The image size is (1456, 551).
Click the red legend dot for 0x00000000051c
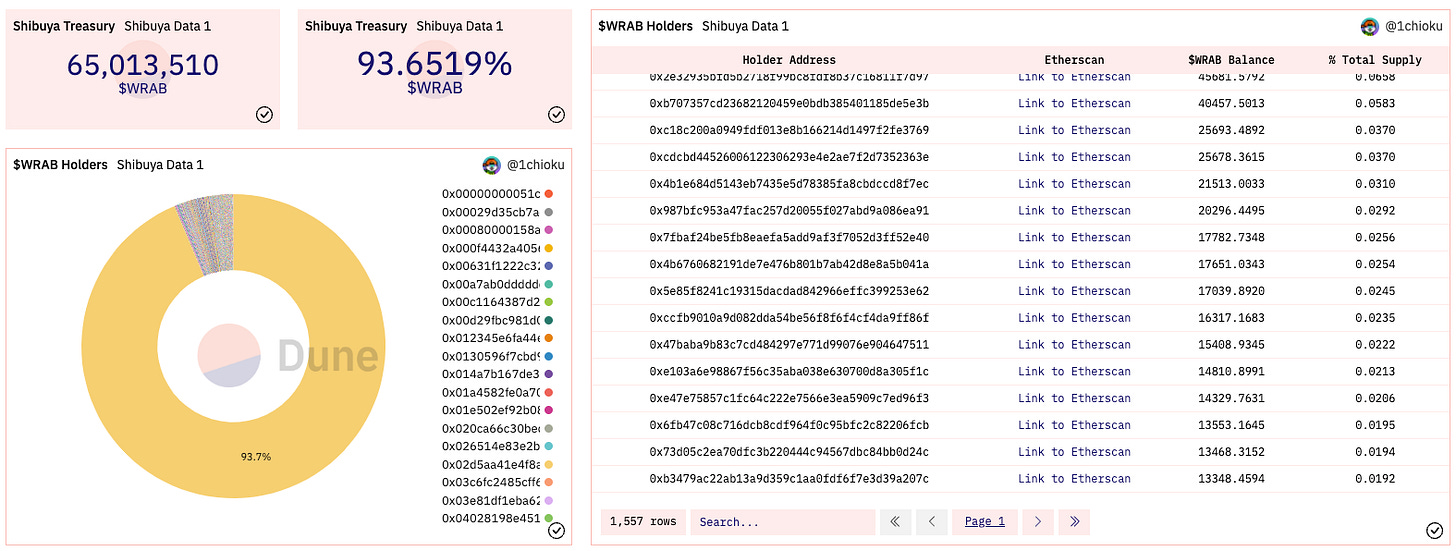coord(550,194)
